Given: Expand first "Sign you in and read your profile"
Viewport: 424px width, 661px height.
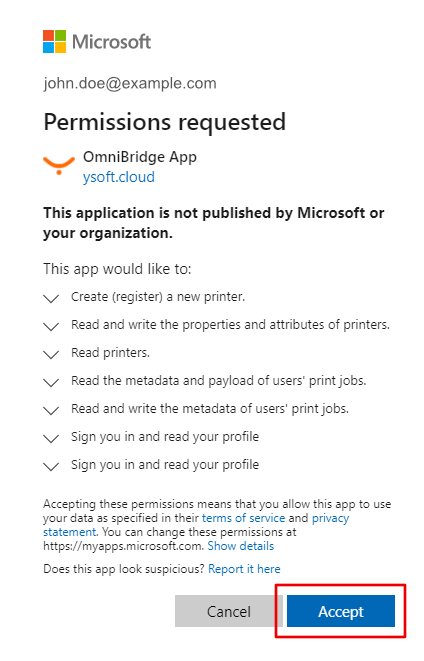Looking at the screenshot, I should click(51, 438).
